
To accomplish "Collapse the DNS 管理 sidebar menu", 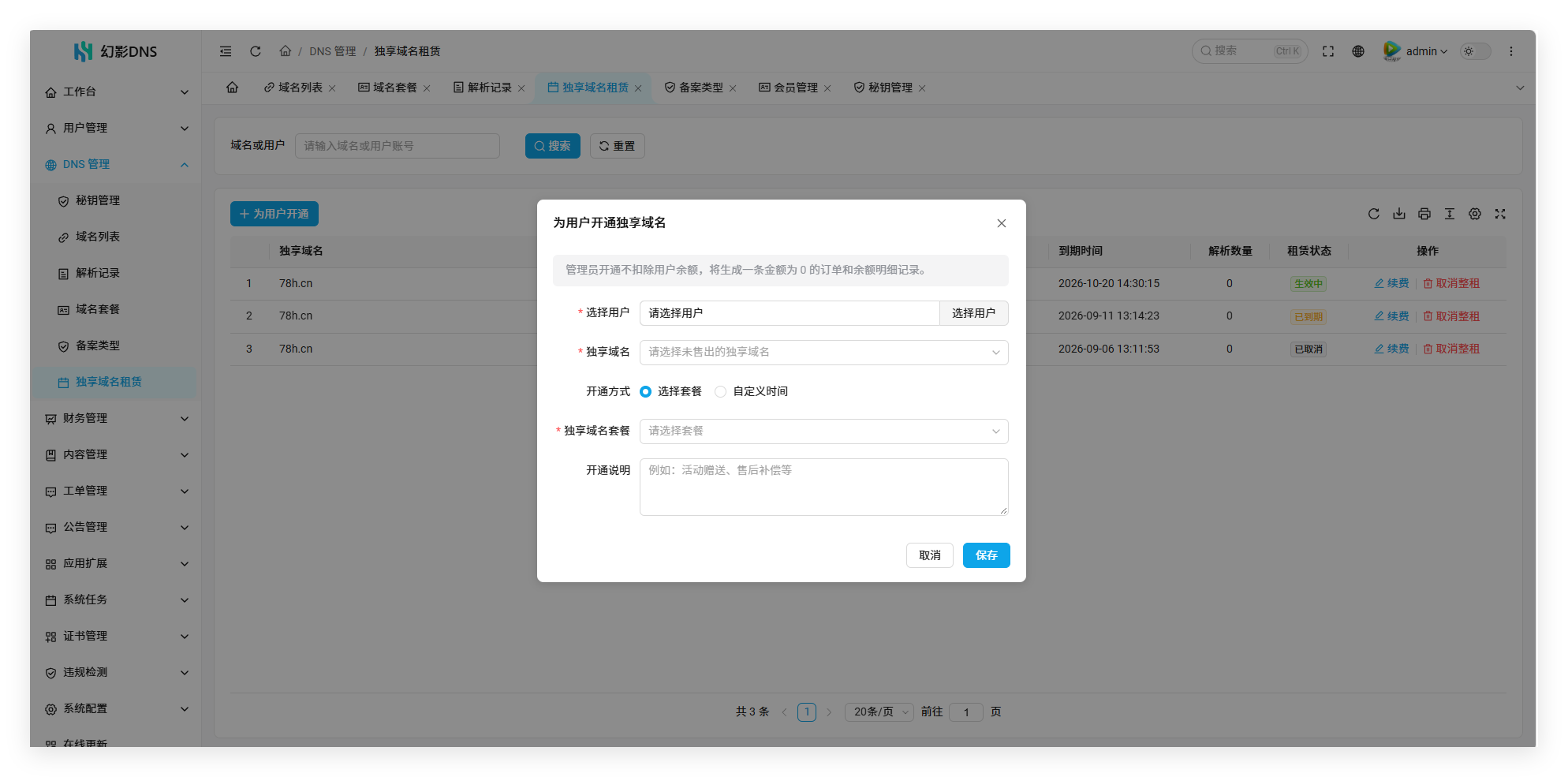I will 117,165.
